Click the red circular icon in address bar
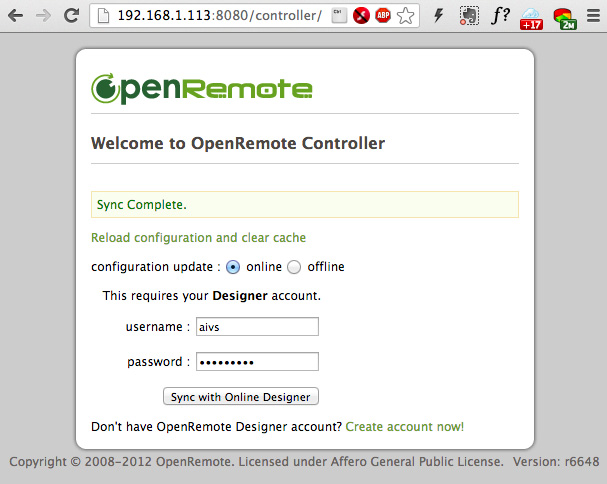The height and width of the screenshot is (484, 607). click(x=362, y=16)
